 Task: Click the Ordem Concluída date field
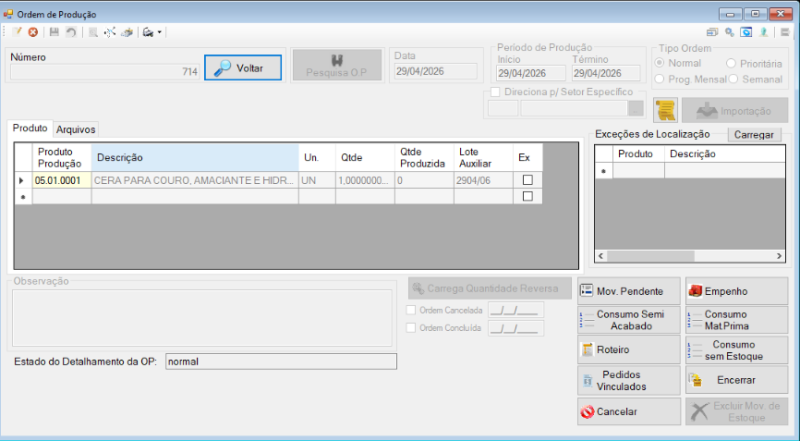tap(516, 328)
